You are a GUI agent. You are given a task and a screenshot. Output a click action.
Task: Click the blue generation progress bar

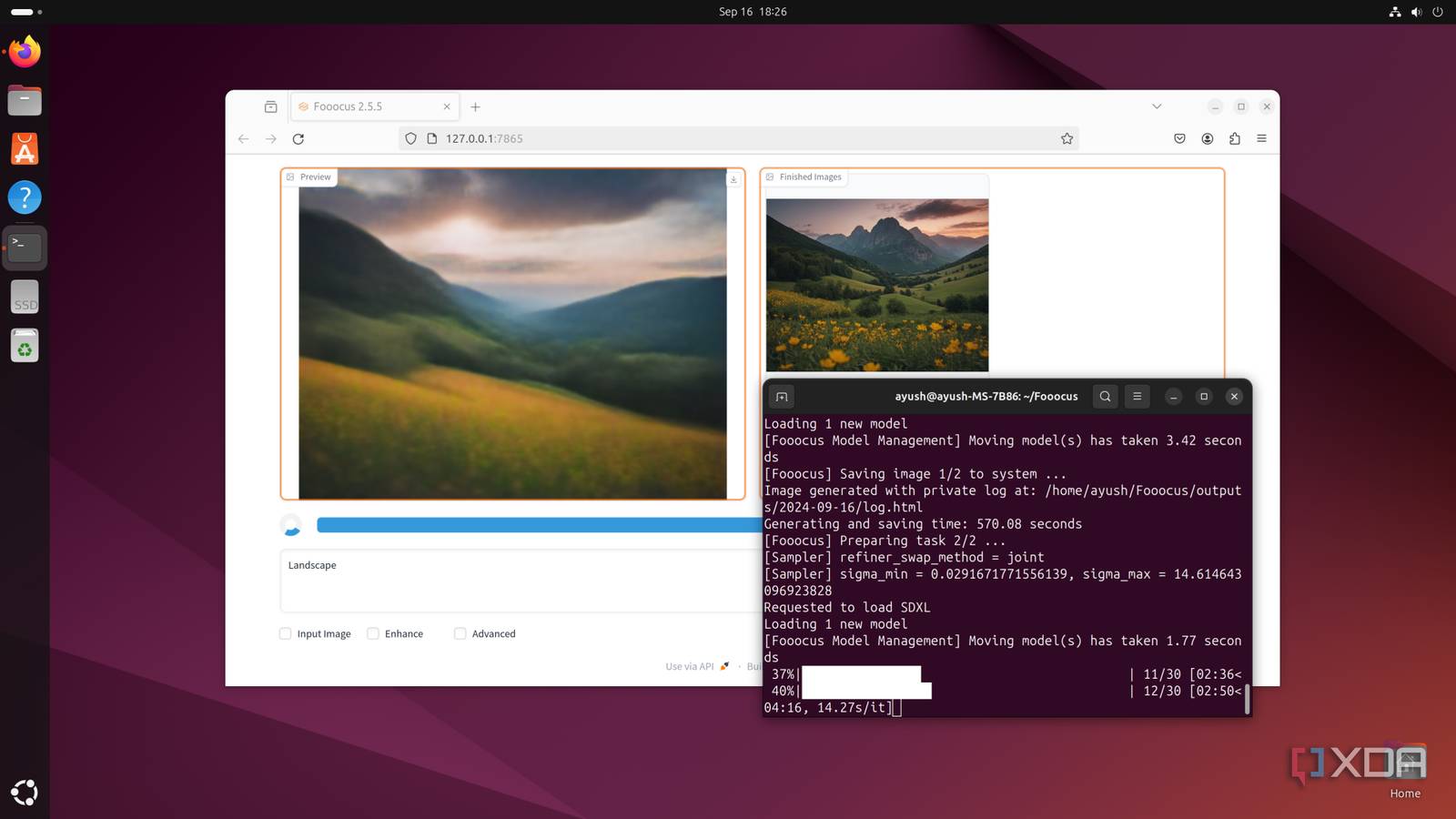(x=539, y=525)
